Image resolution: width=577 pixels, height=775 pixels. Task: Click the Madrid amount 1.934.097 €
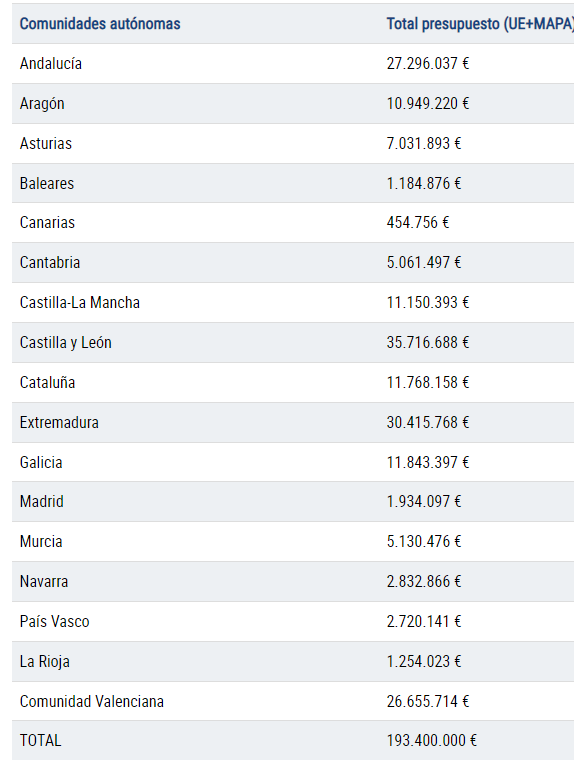pyautogui.click(x=424, y=502)
